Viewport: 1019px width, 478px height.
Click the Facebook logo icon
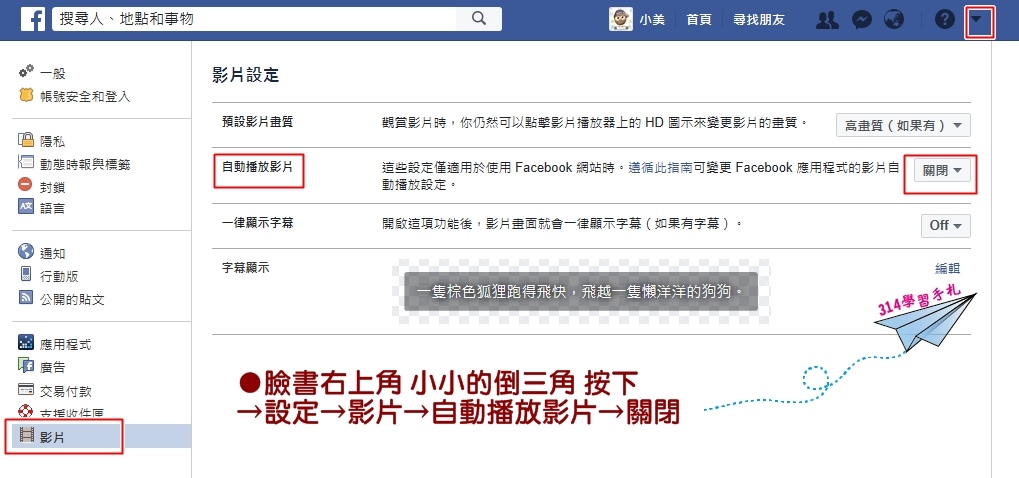coord(32,19)
